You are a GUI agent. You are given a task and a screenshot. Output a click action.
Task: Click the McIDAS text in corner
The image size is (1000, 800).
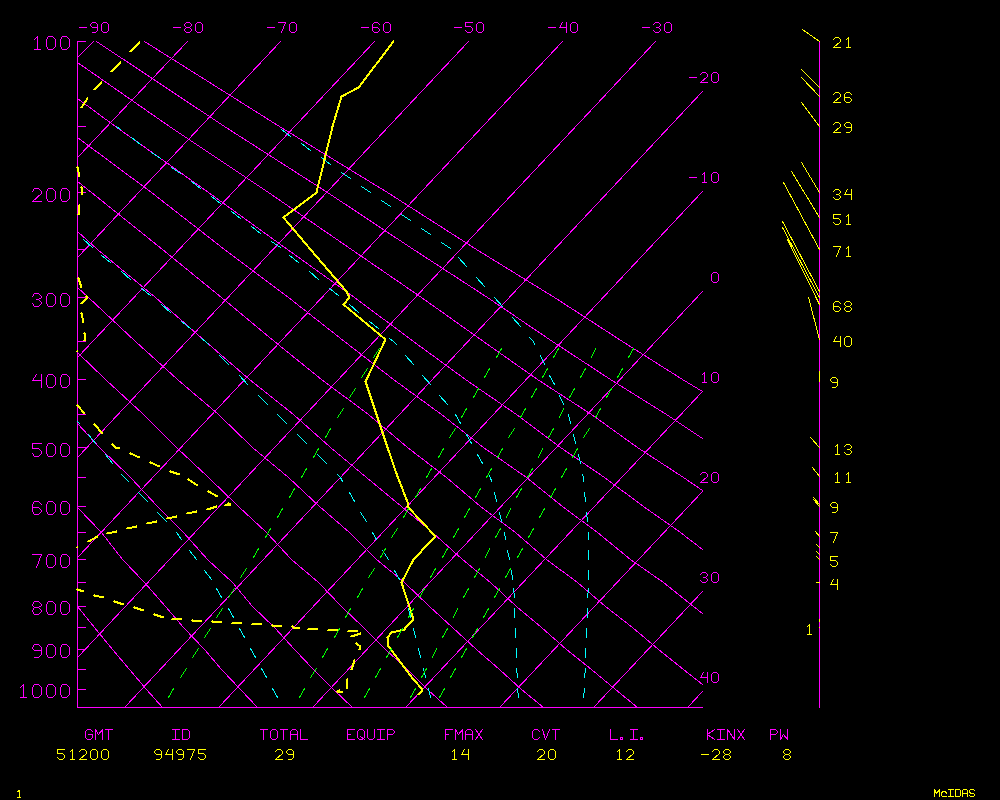954,793
